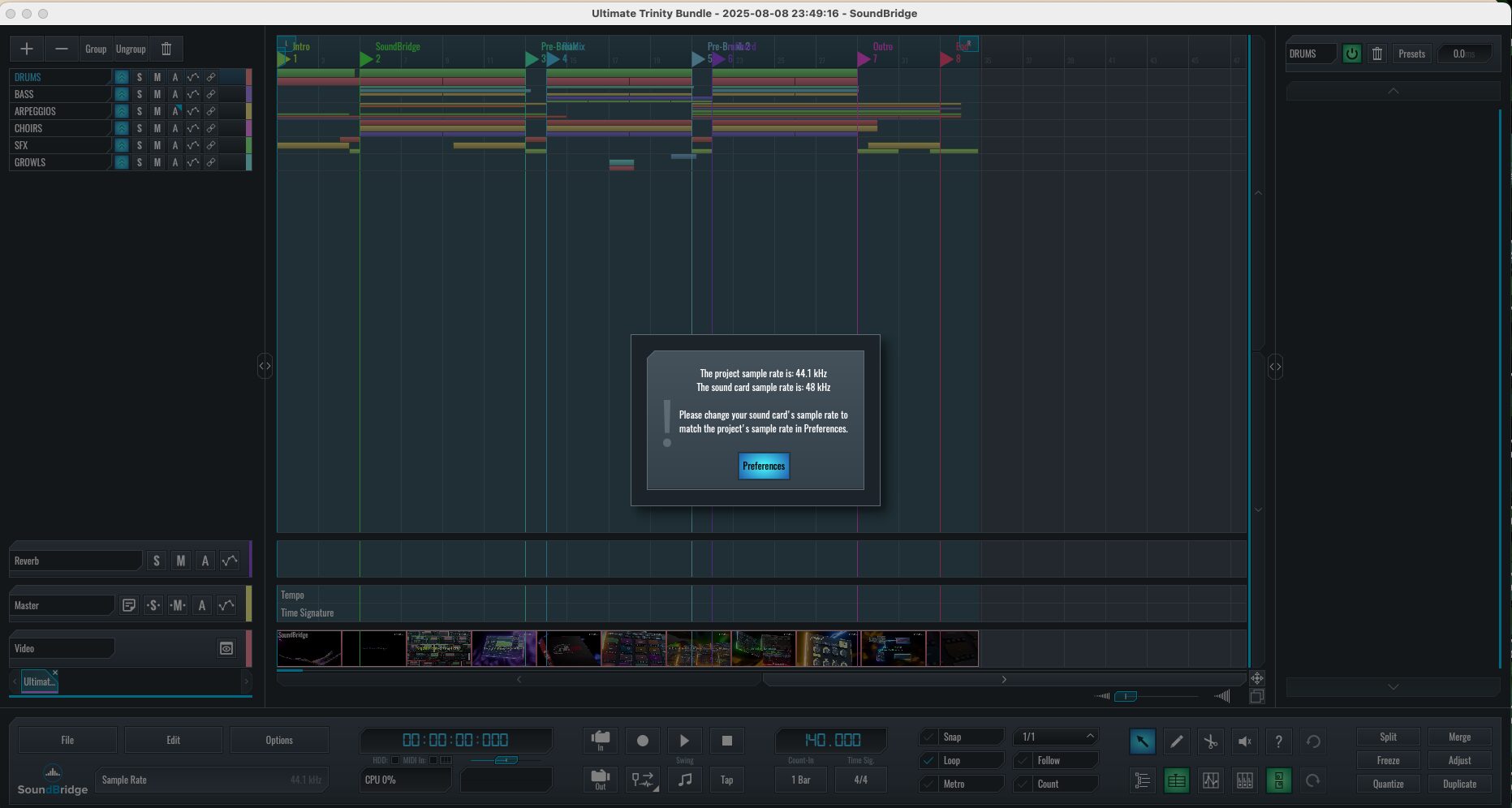Open the track list view icon
This screenshot has height=808, width=1512.
coord(1142,780)
